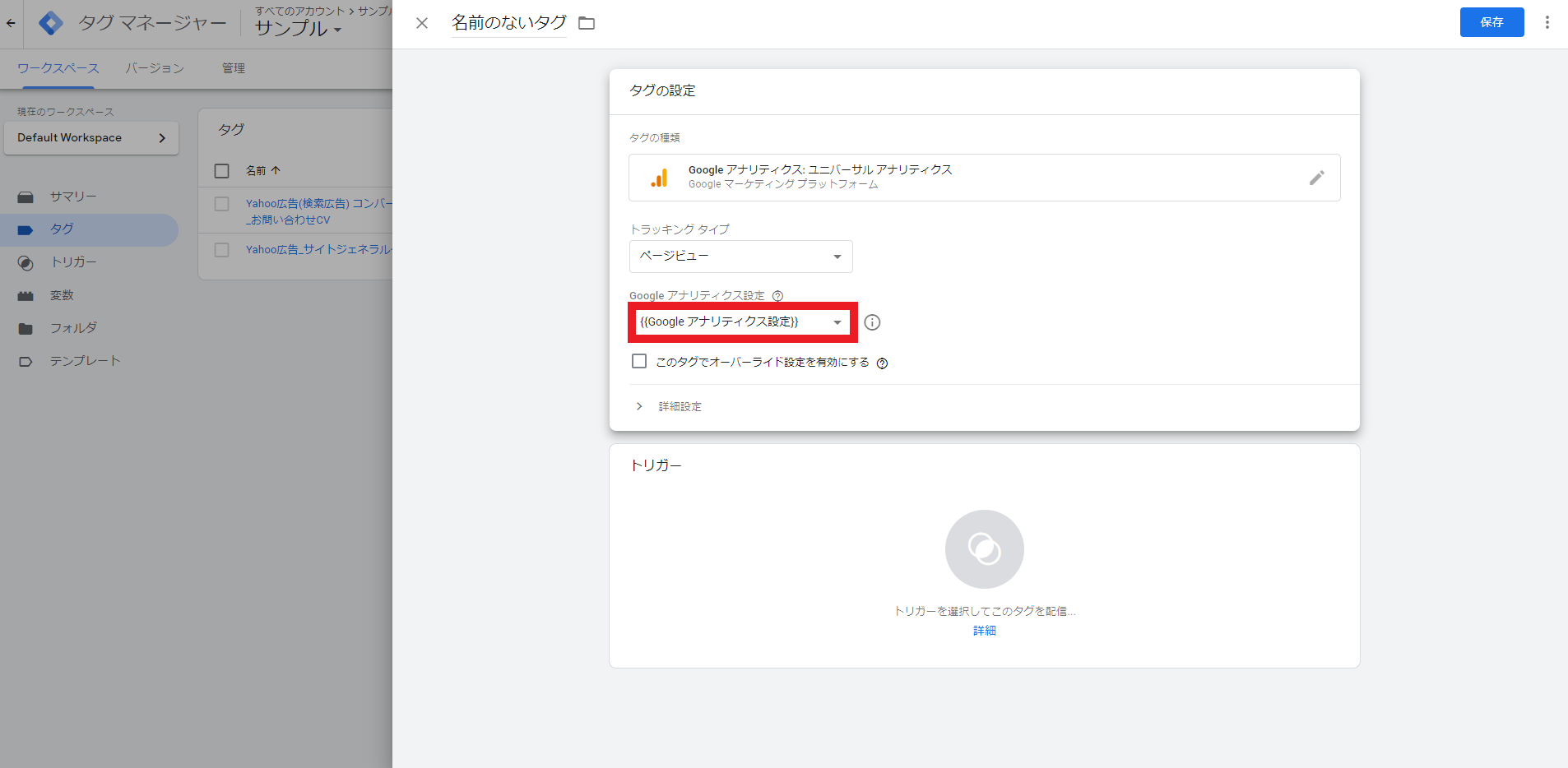Open the three-dot more options menu

coord(1547,22)
